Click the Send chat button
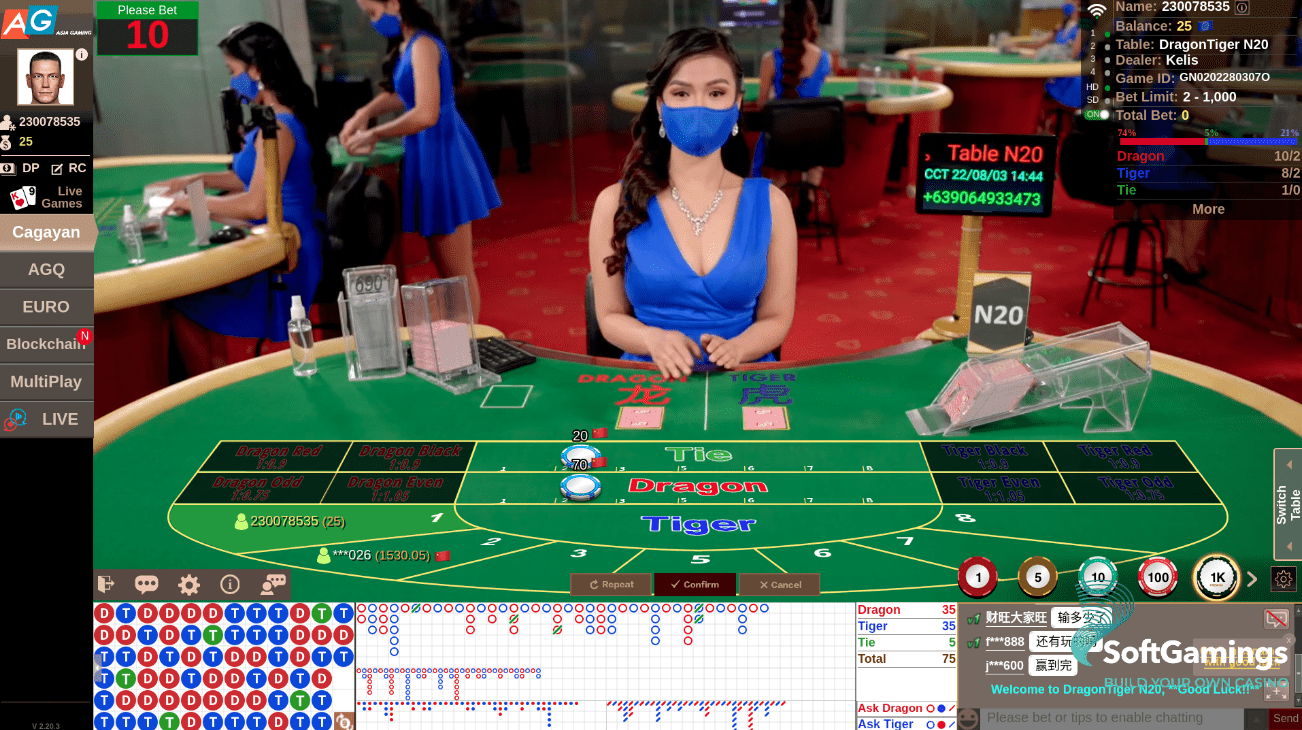The image size is (1302, 730). pos(1286,718)
